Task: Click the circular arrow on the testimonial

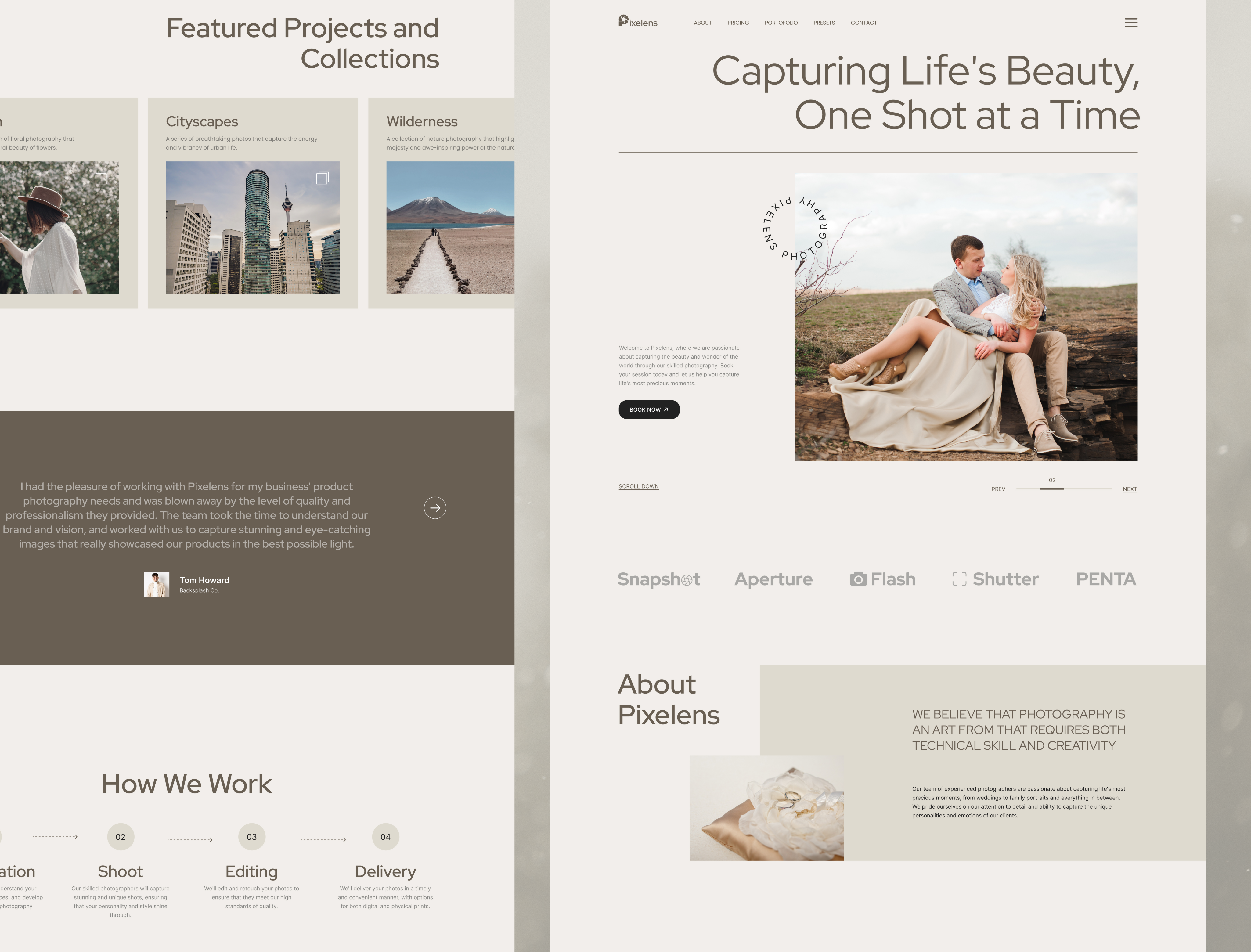Action: [435, 508]
